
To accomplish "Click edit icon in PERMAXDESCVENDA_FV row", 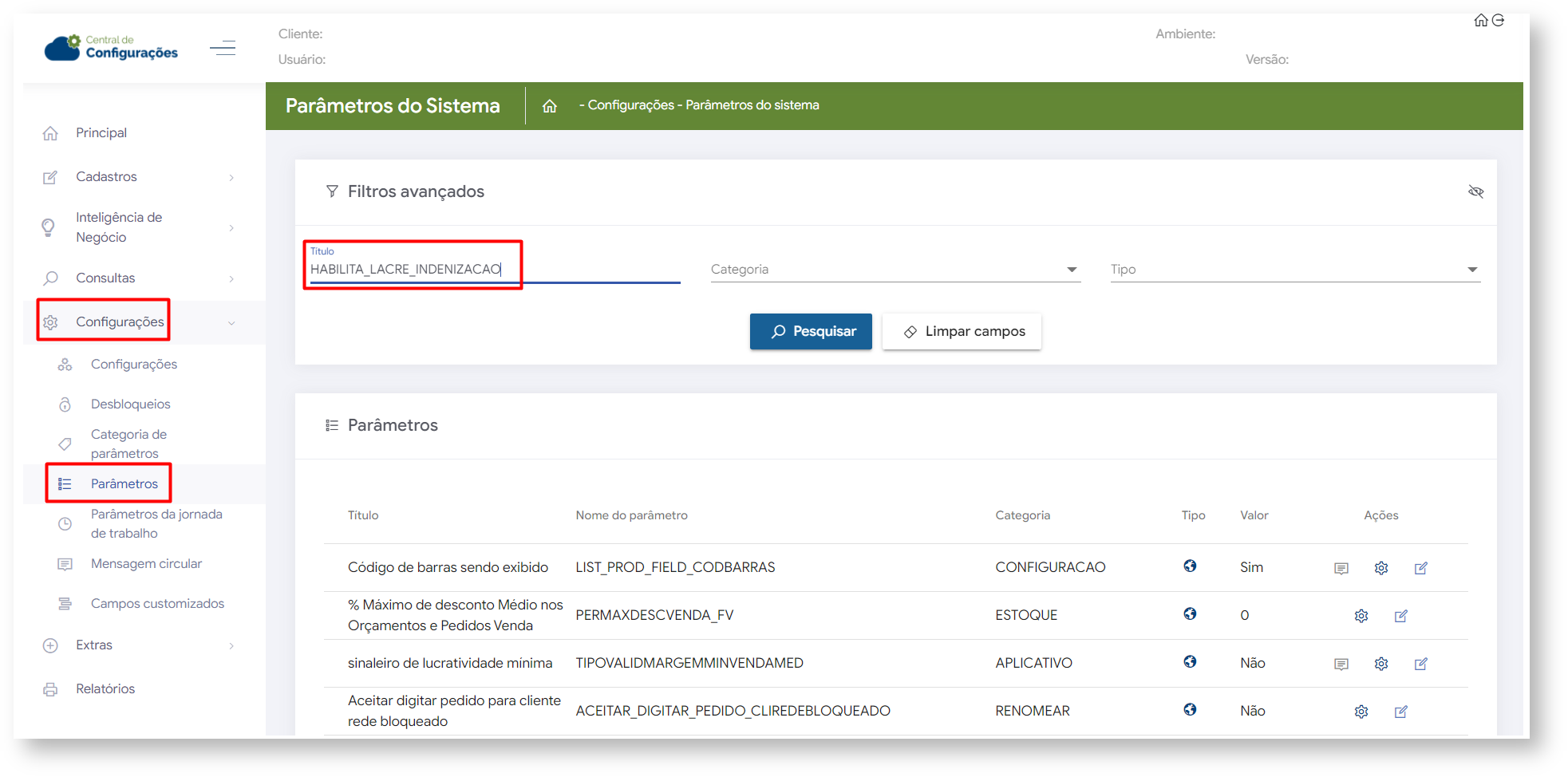I will click(x=1400, y=616).
